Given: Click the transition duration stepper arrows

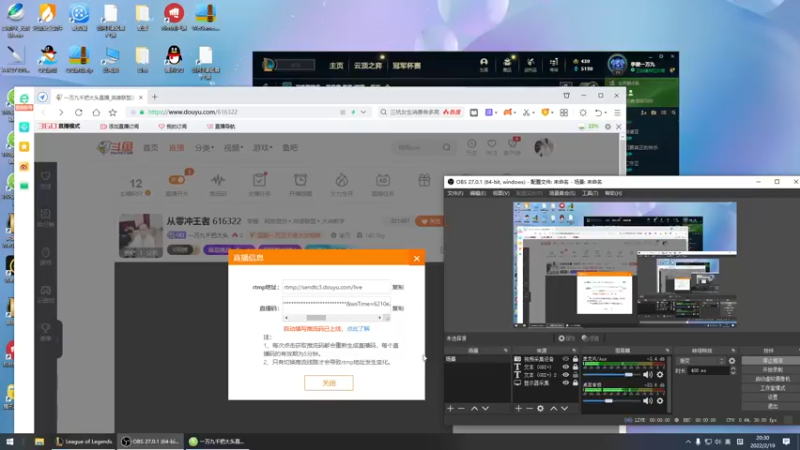Looking at the screenshot, I should click(733, 371).
